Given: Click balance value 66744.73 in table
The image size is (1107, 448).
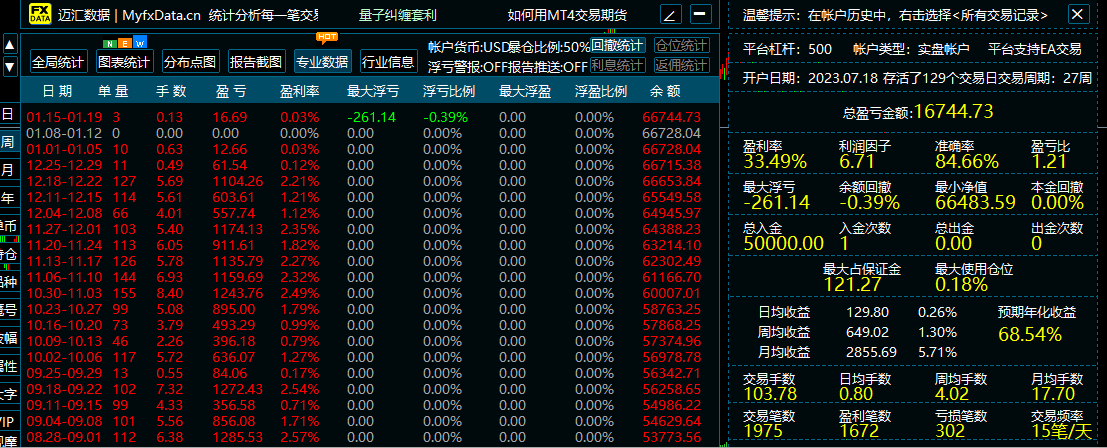Looking at the screenshot, I should [672, 117].
